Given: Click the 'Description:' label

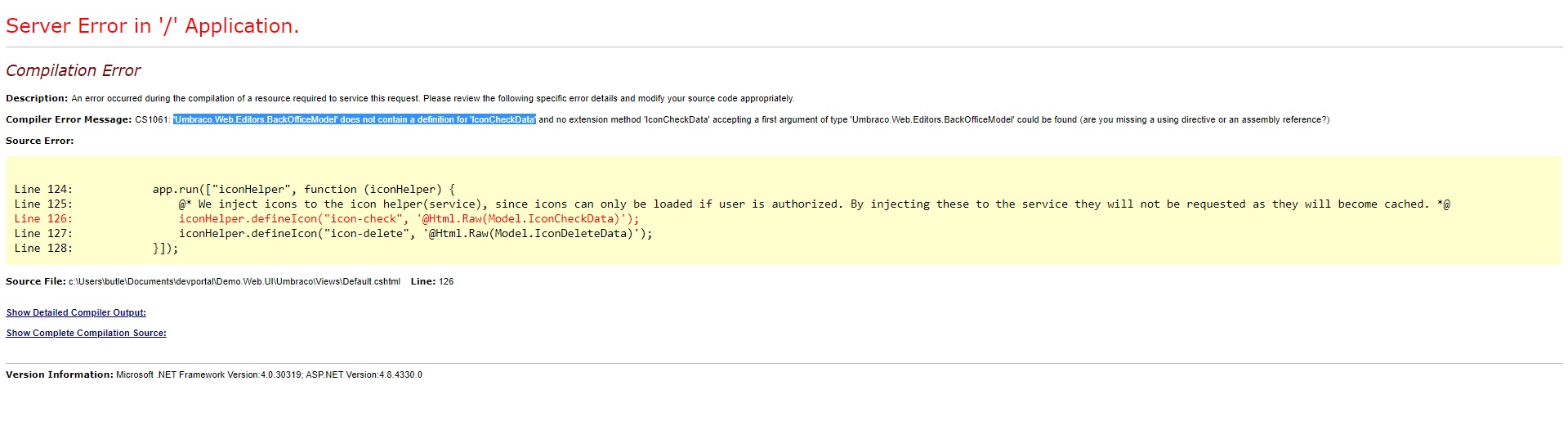Looking at the screenshot, I should pos(37,98).
